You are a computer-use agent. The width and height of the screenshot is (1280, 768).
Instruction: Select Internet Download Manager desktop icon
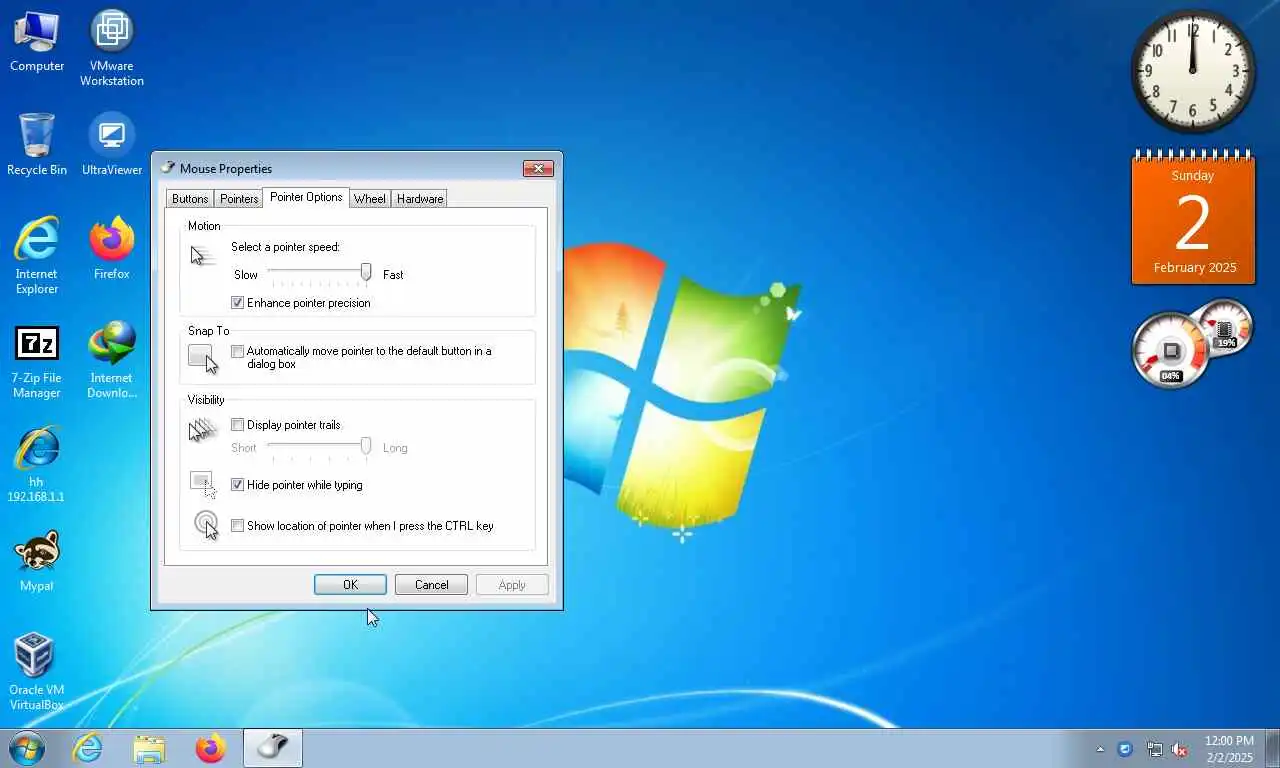click(x=111, y=360)
